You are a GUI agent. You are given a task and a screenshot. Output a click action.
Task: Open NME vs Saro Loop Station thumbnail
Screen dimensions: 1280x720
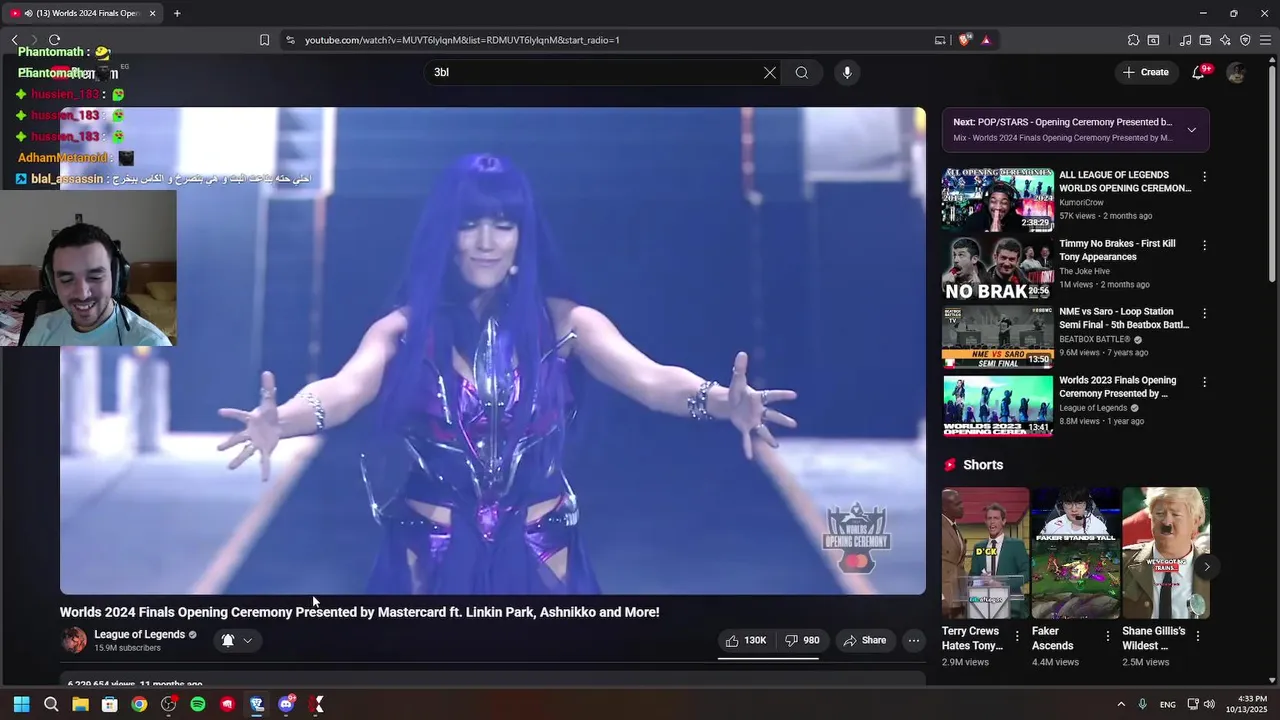[x=997, y=337]
